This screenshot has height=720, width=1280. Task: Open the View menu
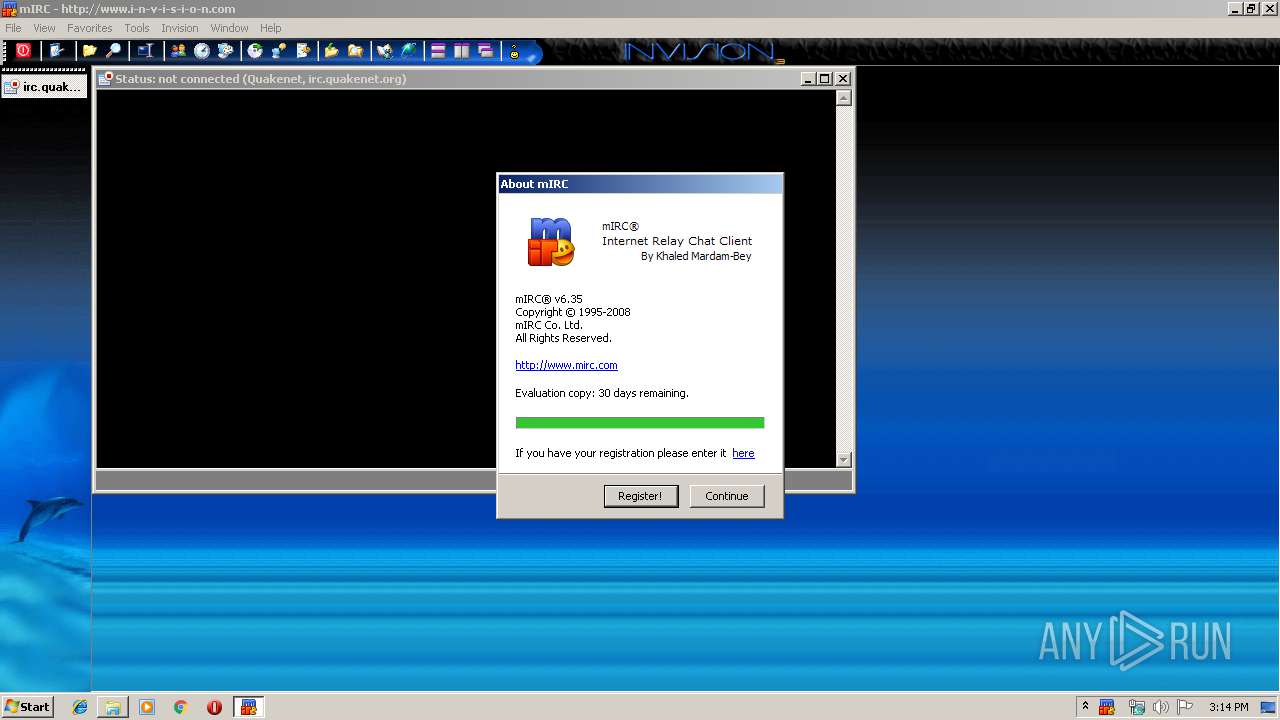click(44, 28)
